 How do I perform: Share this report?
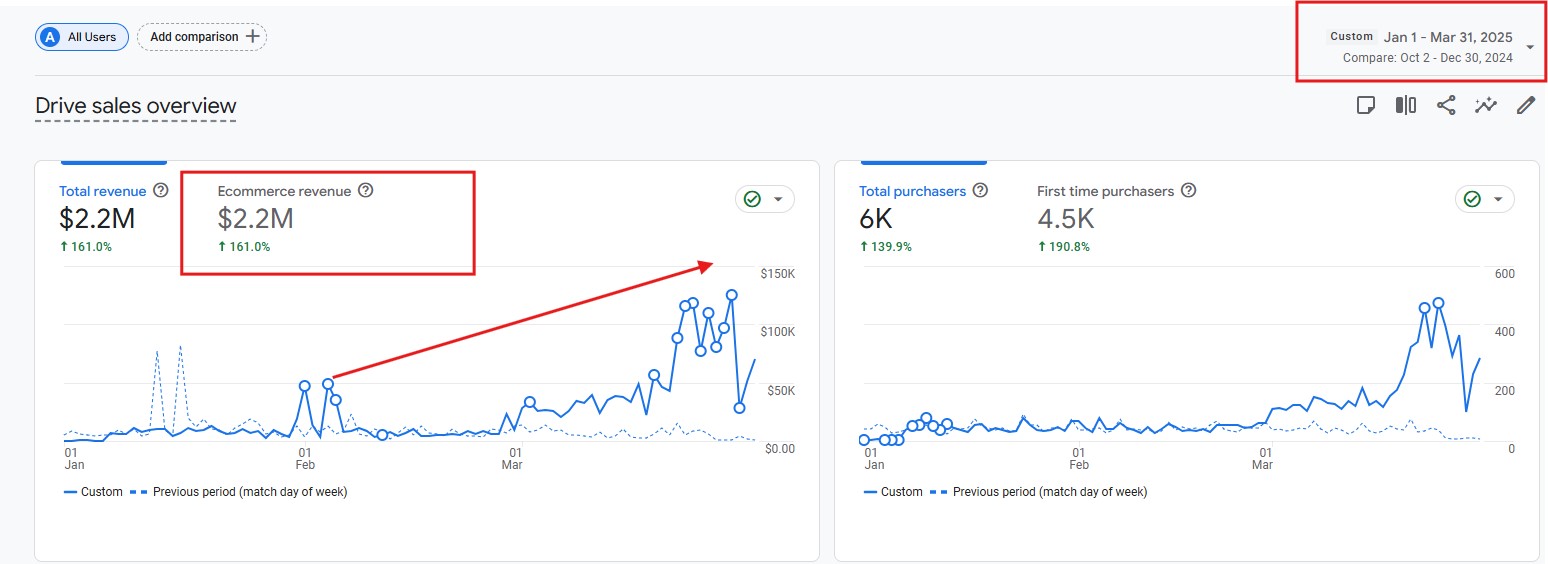pos(1446,105)
